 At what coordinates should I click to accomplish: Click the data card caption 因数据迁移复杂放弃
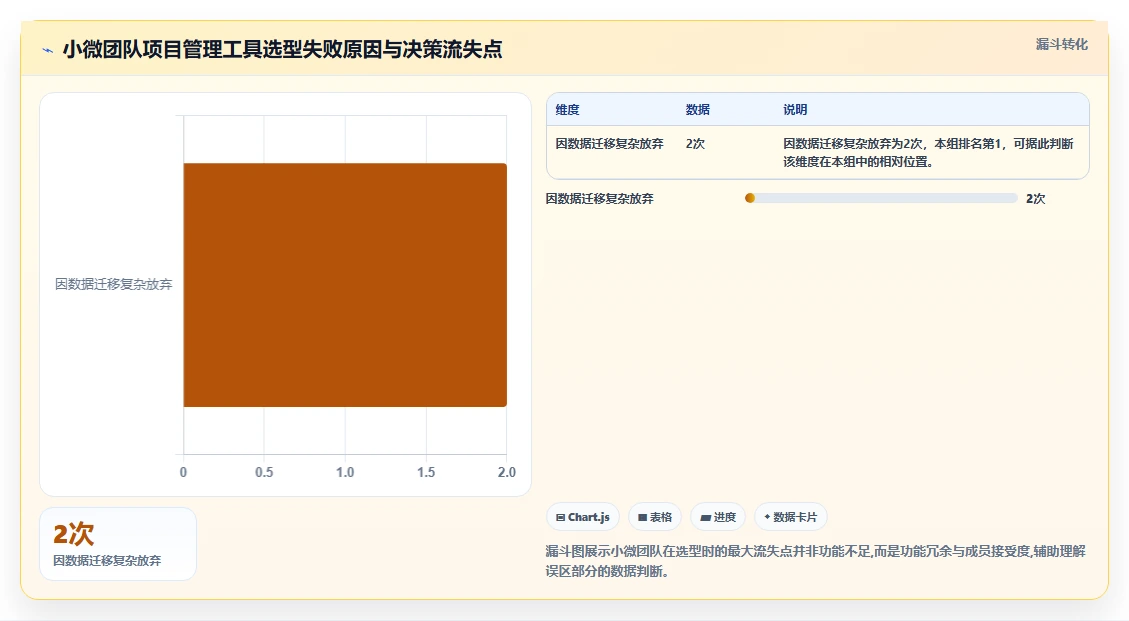(x=107, y=560)
